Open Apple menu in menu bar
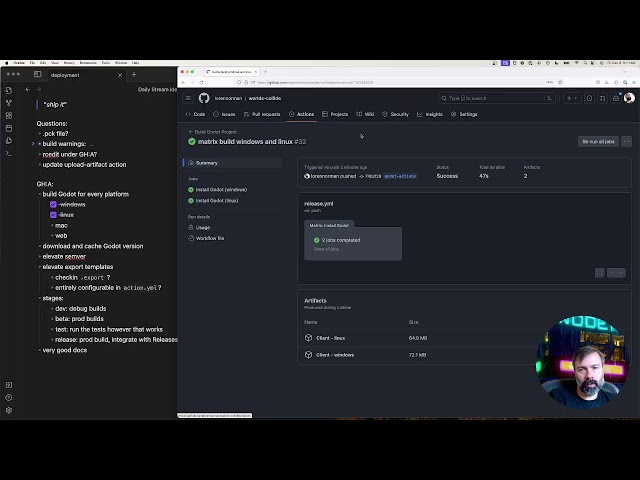The image size is (640, 480). (6, 63)
